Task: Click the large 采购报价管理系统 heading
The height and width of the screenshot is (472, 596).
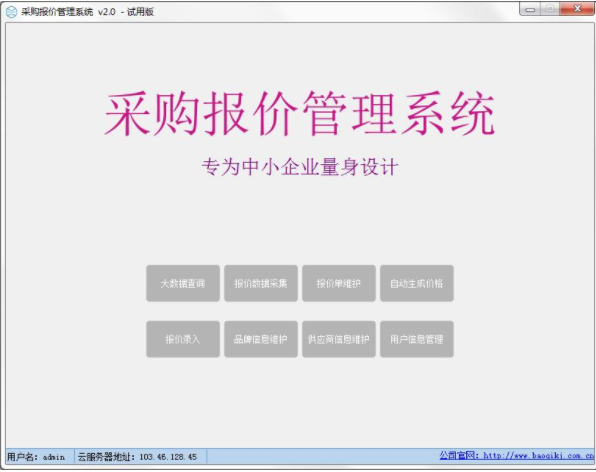Action: (x=300, y=113)
